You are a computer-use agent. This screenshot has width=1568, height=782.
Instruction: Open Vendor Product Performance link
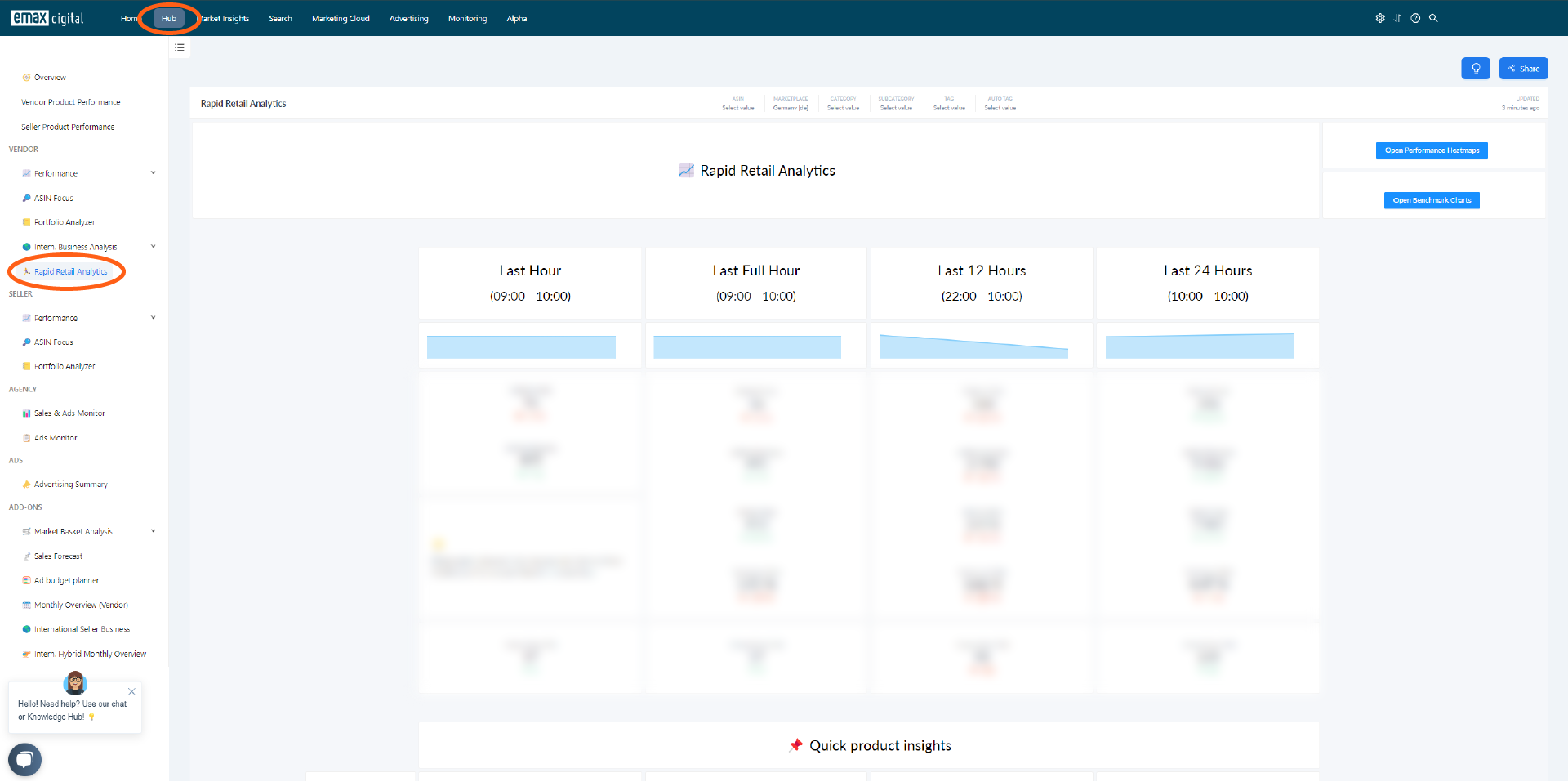coord(71,102)
